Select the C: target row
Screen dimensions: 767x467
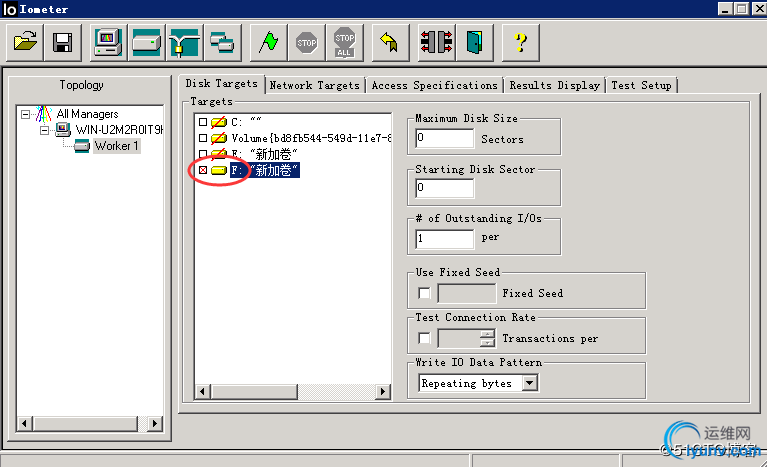click(x=246, y=122)
